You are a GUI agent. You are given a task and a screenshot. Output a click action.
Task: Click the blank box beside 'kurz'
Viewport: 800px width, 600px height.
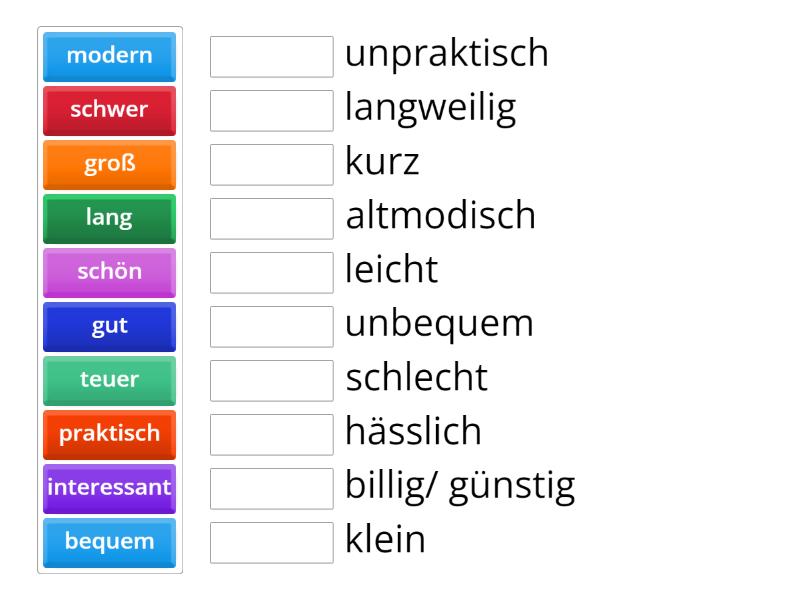coord(272,165)
